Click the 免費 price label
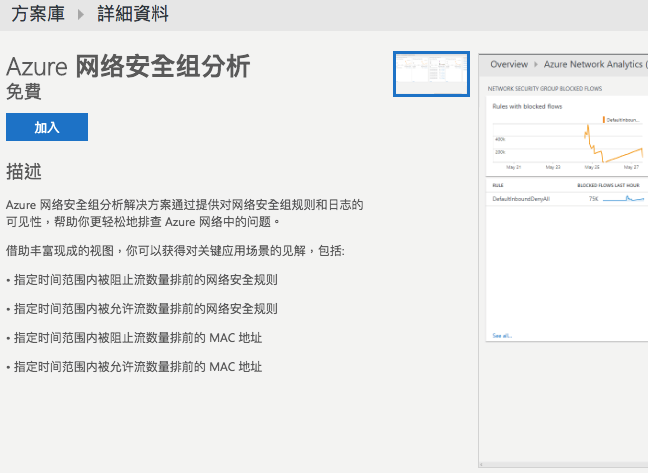The width and height of the screenshot is (648, 473). (24, 92)
